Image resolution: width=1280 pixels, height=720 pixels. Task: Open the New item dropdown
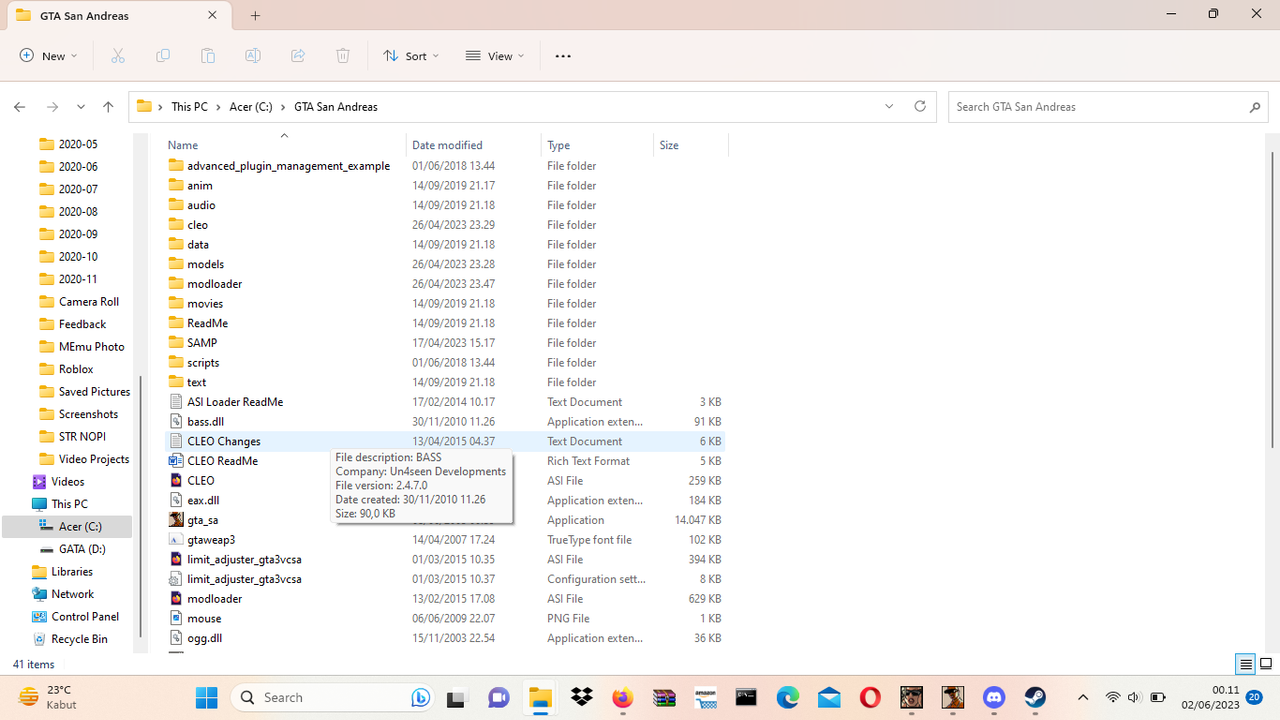pyautogui.click(x=48, y=56)
